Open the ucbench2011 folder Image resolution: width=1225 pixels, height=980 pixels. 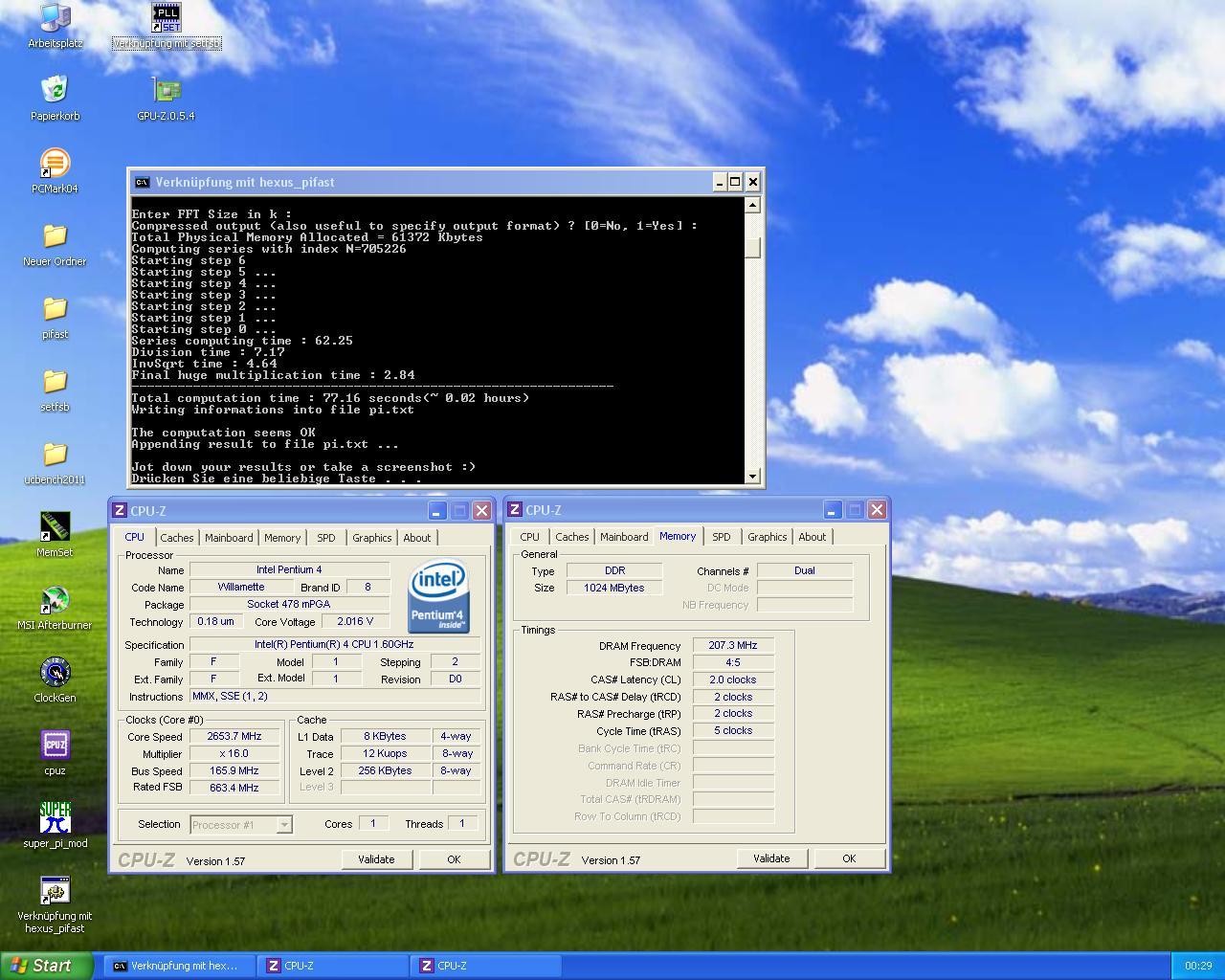[55, 462]
